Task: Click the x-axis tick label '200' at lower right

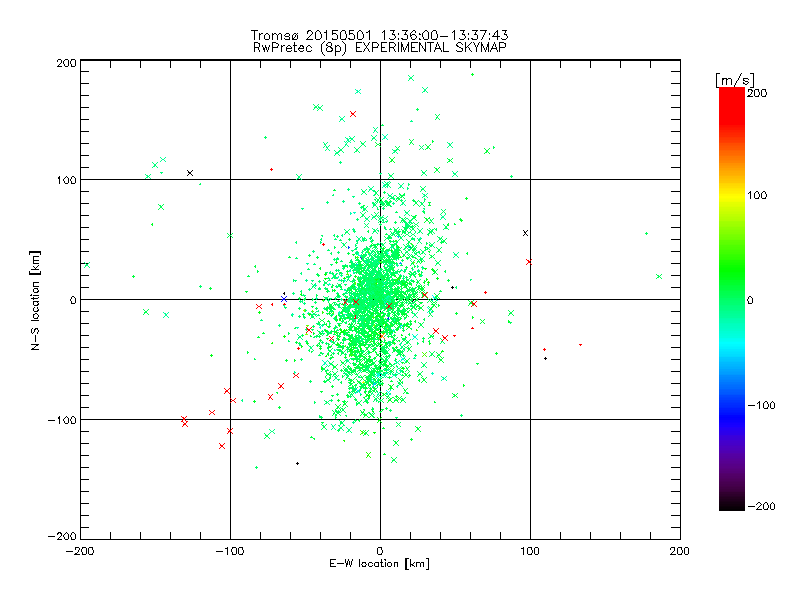Action: coord(680,551)
